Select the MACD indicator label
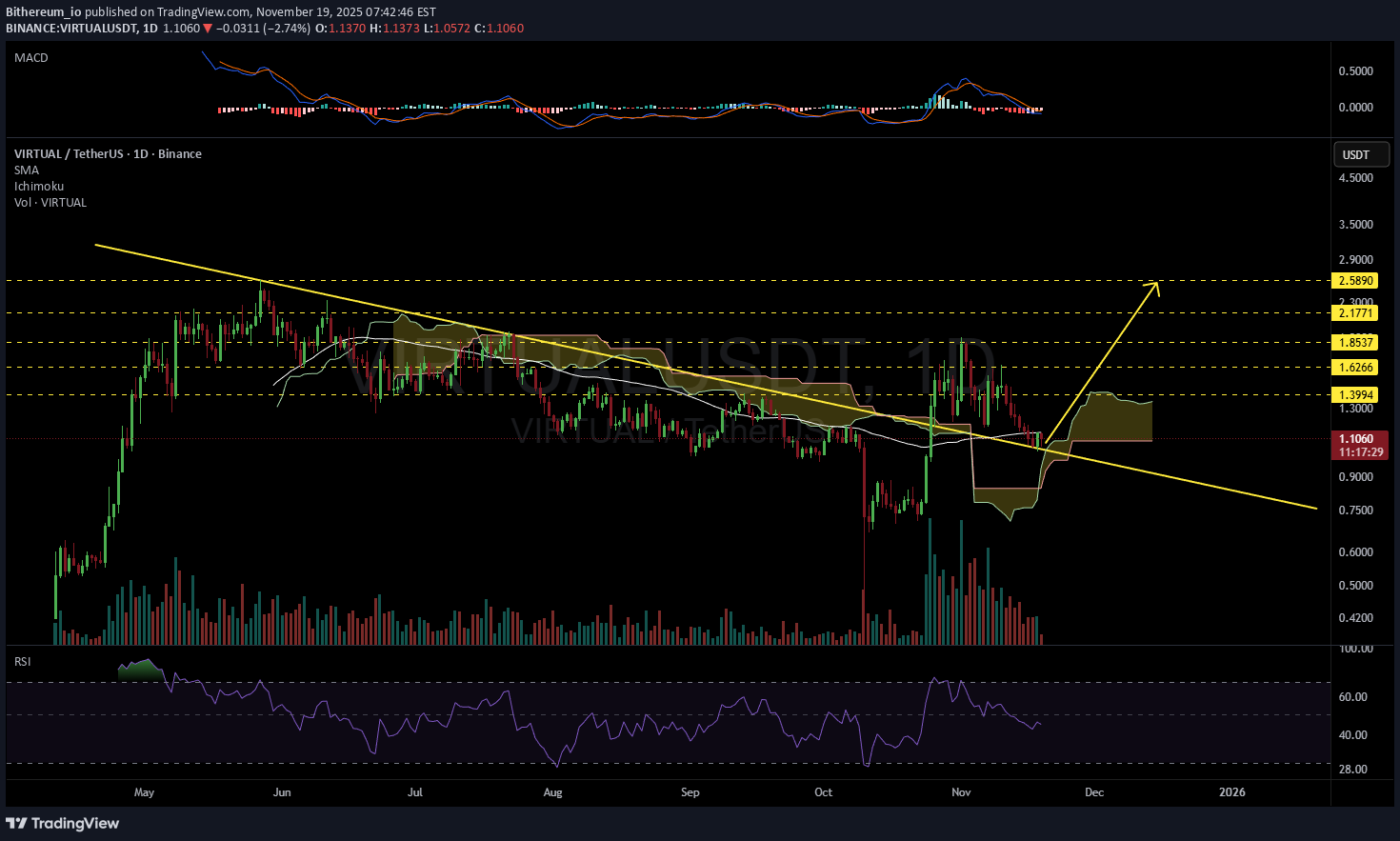The image size is (1400, 841). 31,58
